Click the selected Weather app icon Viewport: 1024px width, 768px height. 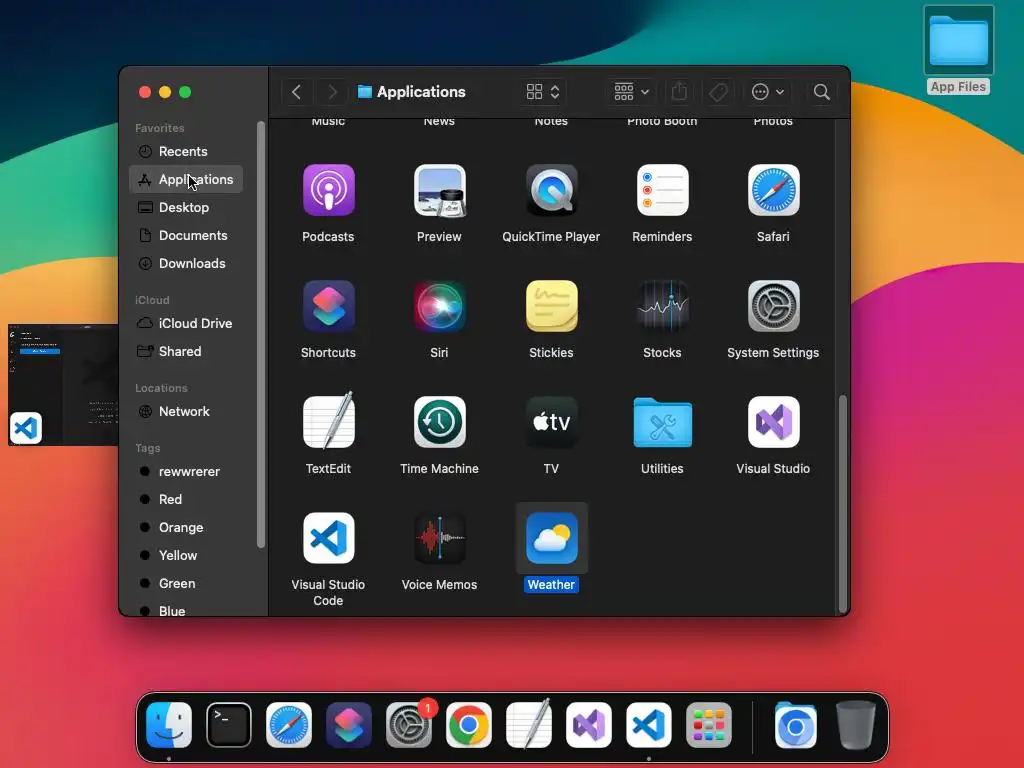coord(551,538)
